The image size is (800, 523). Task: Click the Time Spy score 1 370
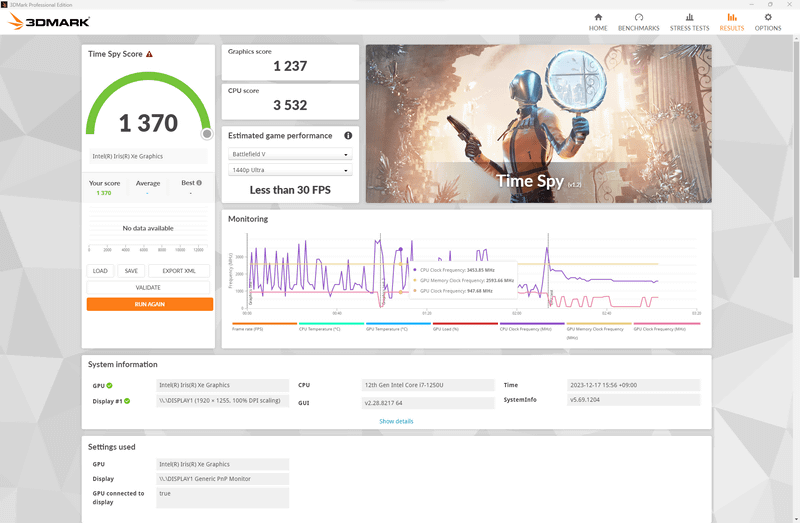(148, 123)
